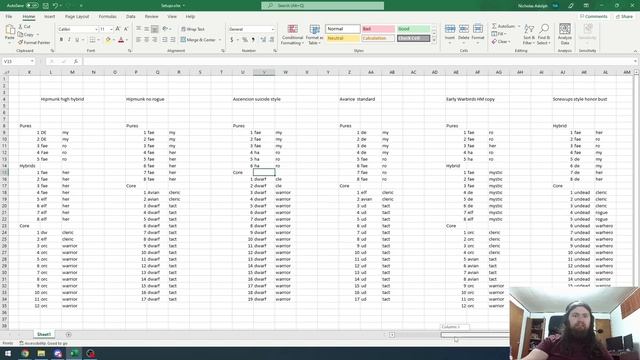Switch to the Insert tab

coord(50,17)
